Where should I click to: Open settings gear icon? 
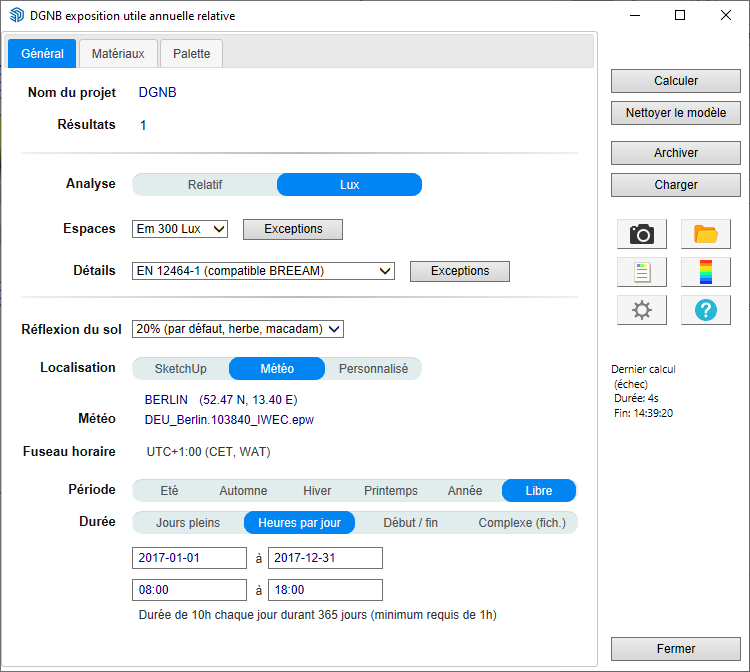pyautogui.click(x=641, y=310)
